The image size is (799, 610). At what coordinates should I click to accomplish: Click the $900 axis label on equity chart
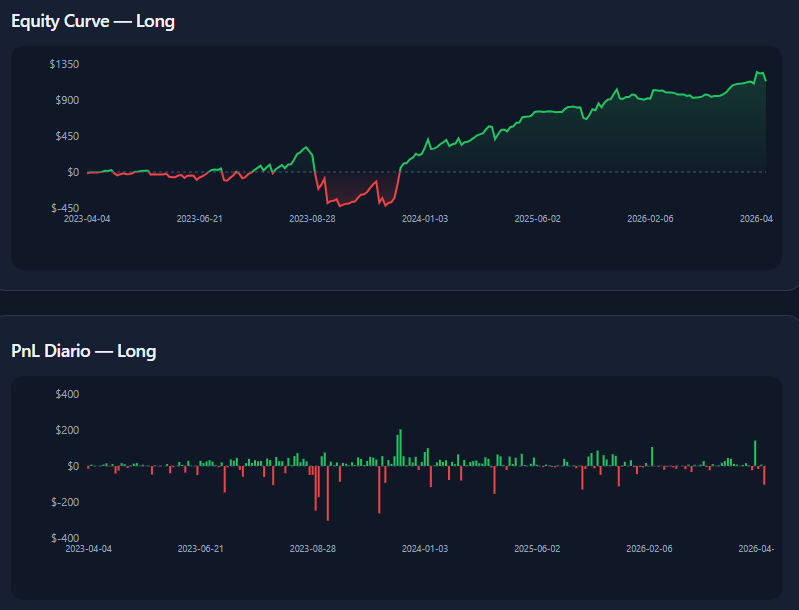[x=67, y=100]
